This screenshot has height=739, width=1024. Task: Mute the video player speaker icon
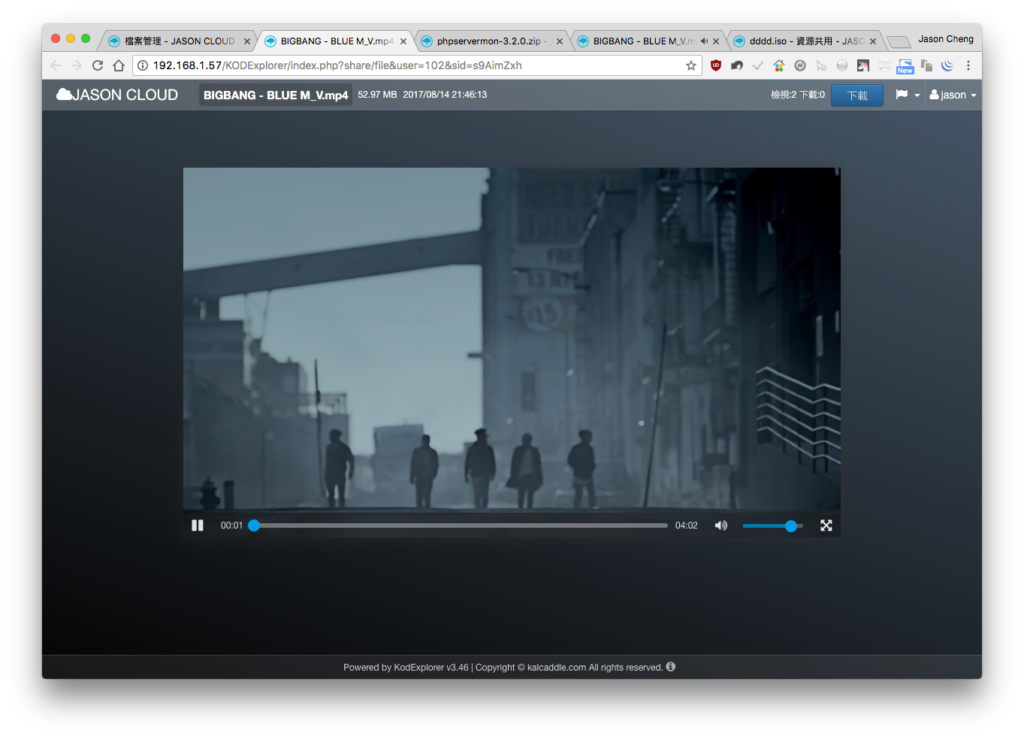721,526
